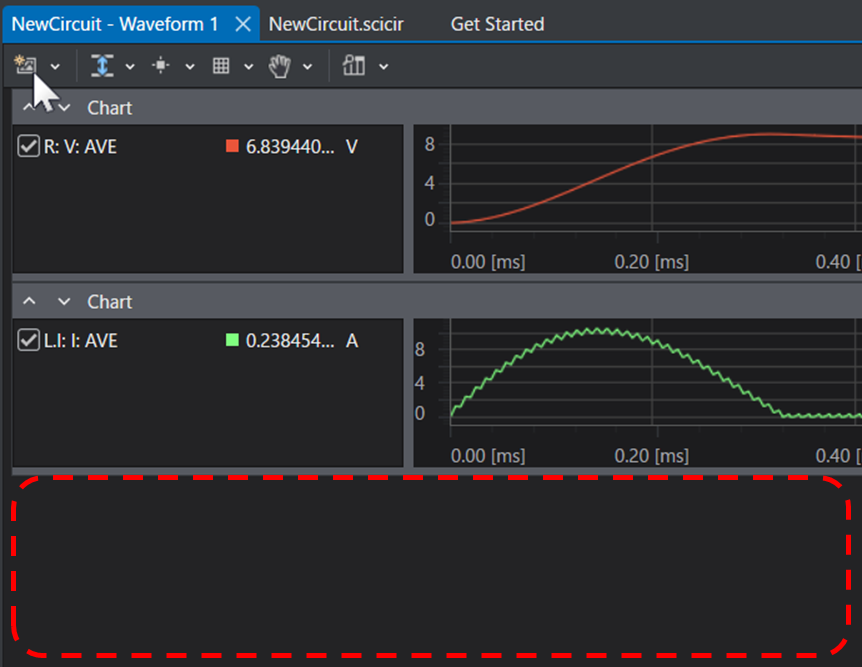
Task: Move the first Chart down with the arrow
Action: pos(64,107)
